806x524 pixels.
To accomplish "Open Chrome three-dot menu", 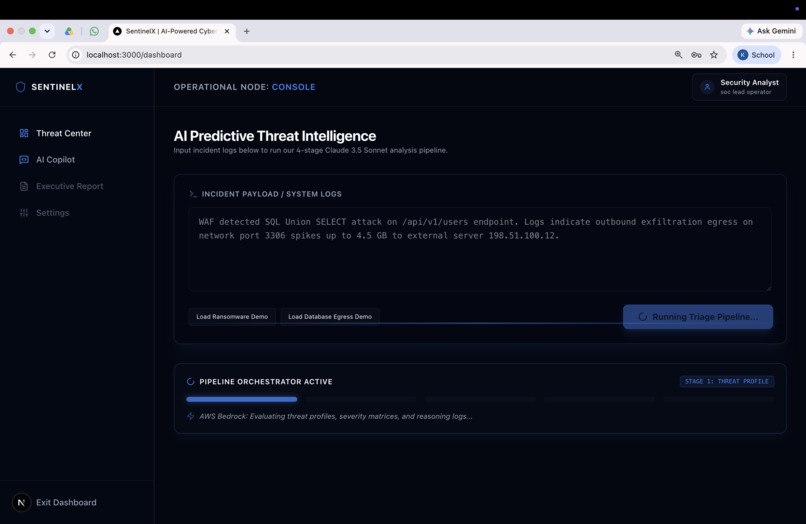I will pyautogui.click(x=793, y=55).
